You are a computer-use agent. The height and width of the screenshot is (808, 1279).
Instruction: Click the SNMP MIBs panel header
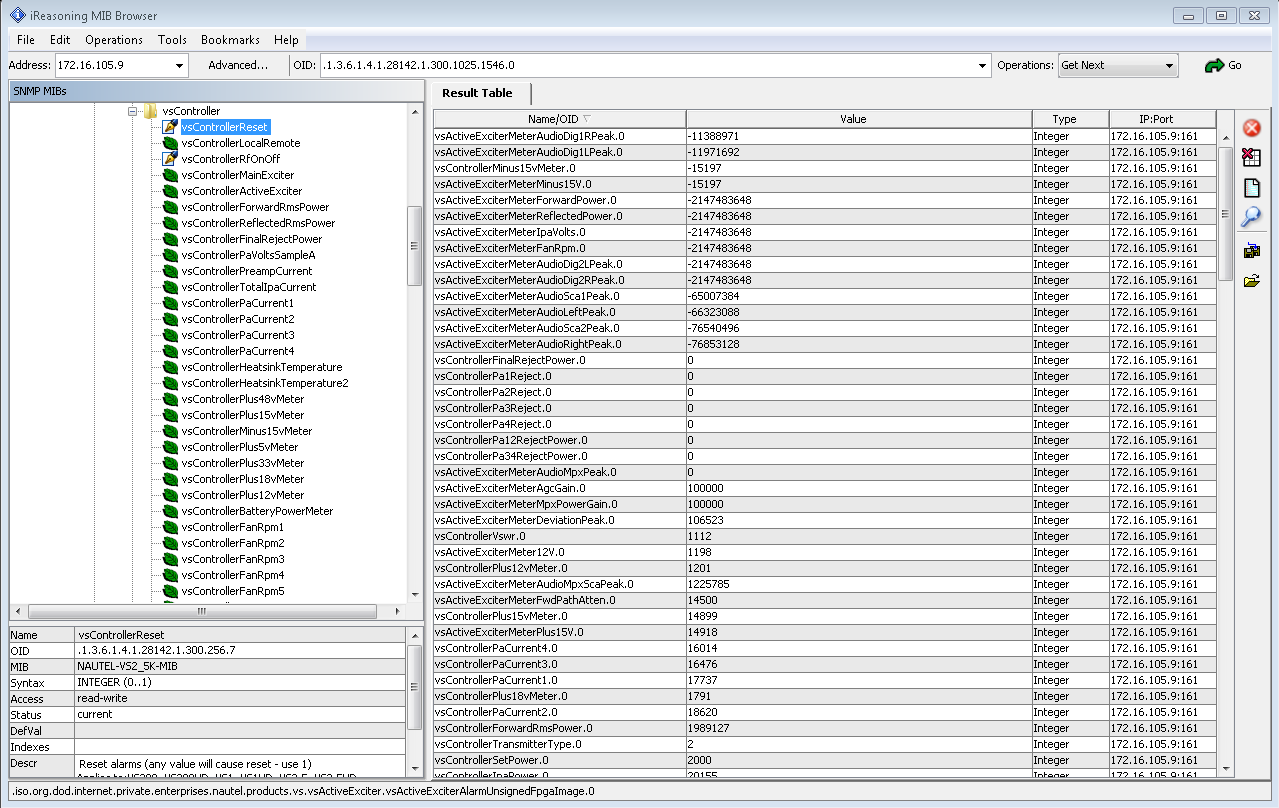tap(216, 91)
